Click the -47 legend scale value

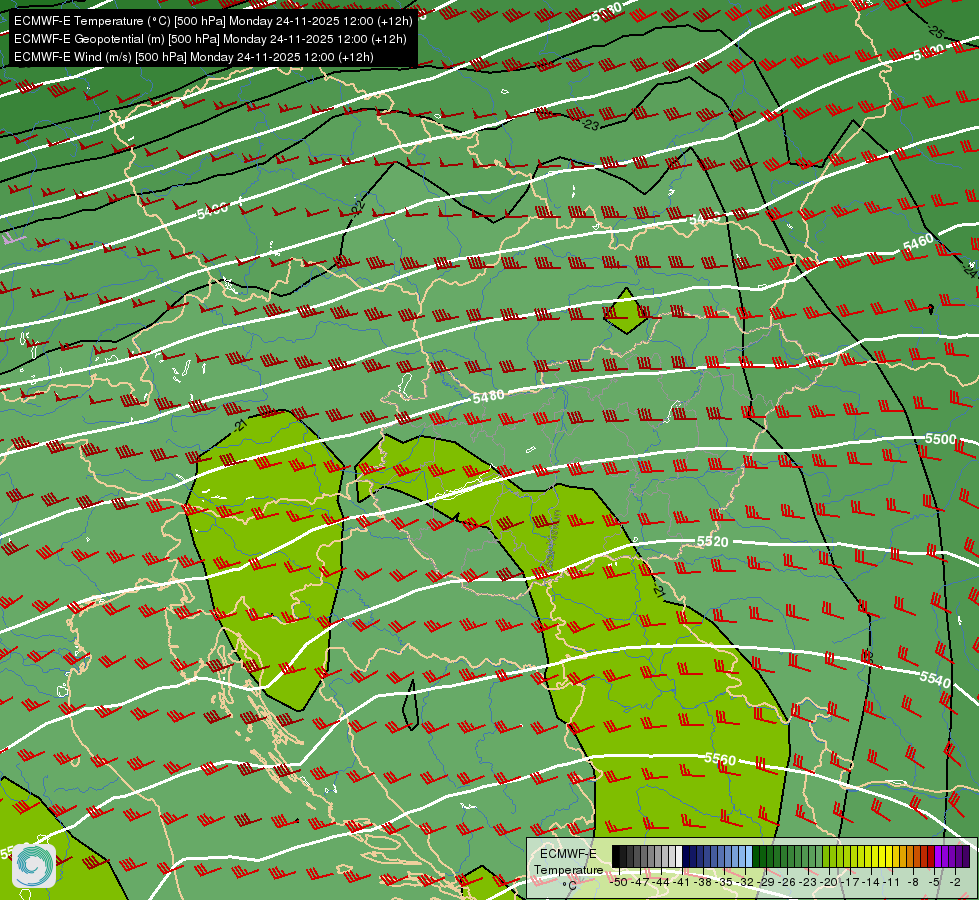(641, 883)
